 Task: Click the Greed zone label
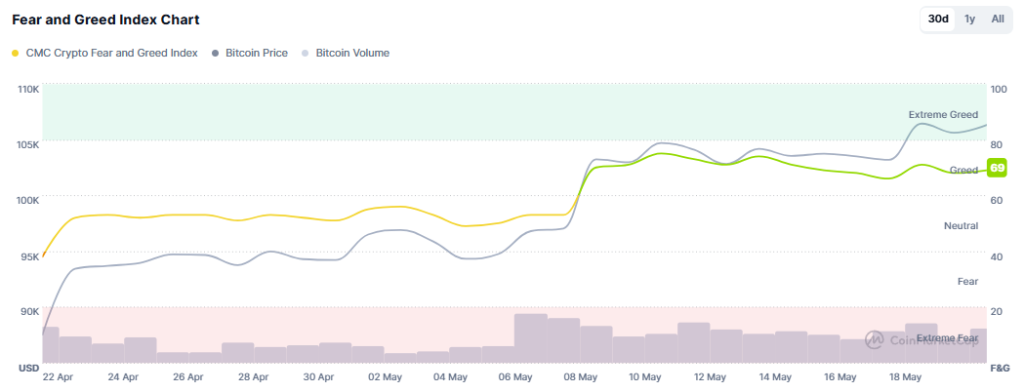point(963,171)
